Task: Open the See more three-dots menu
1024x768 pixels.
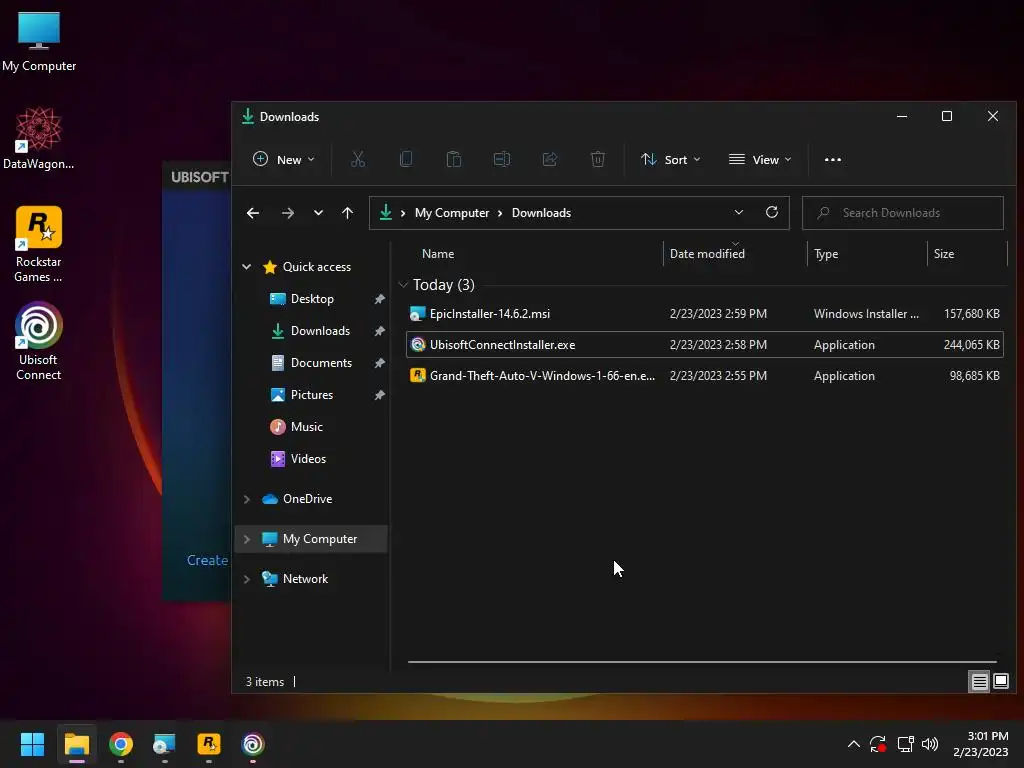Action: tap(833, 159)
